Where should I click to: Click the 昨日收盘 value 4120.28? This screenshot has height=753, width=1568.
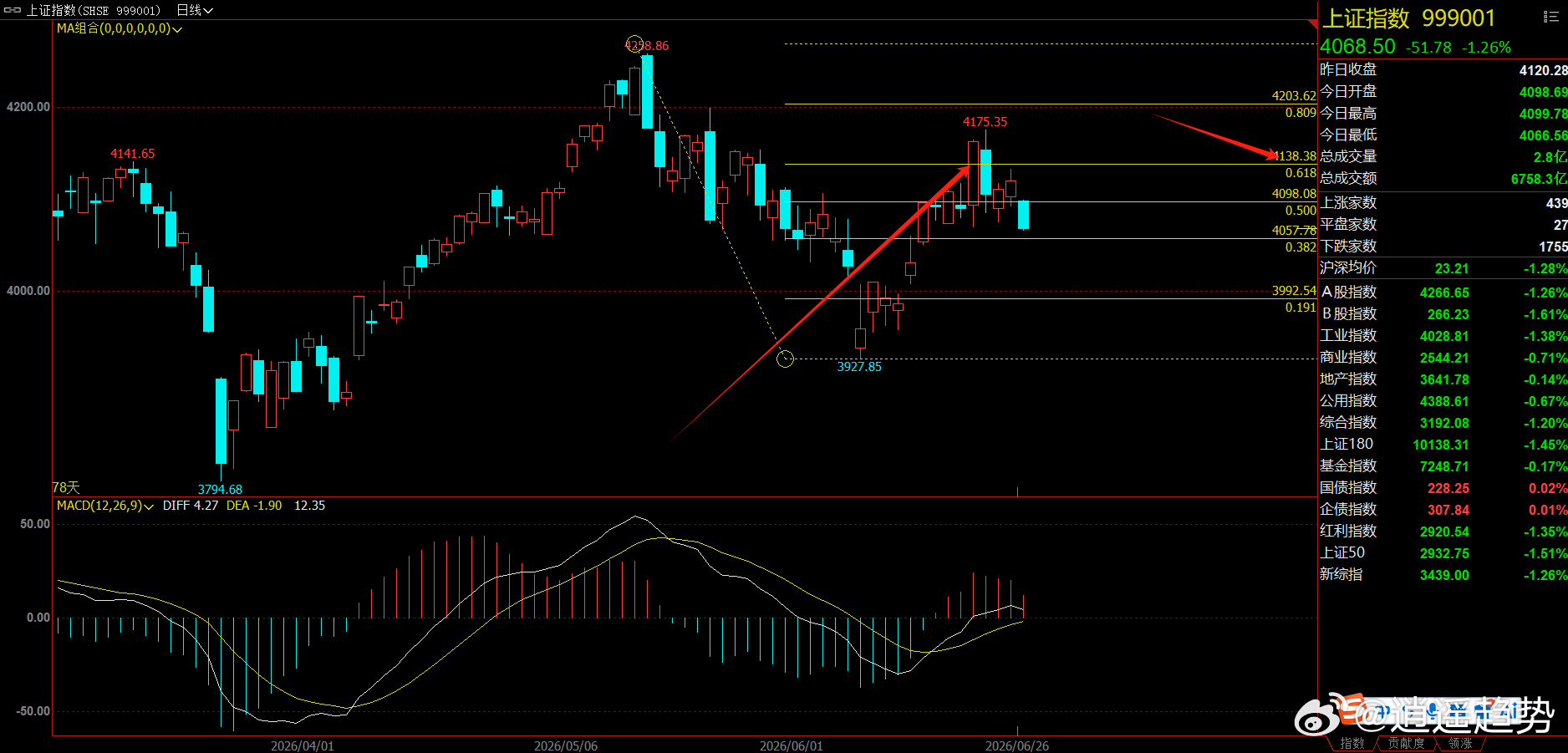coord(1543,71)
